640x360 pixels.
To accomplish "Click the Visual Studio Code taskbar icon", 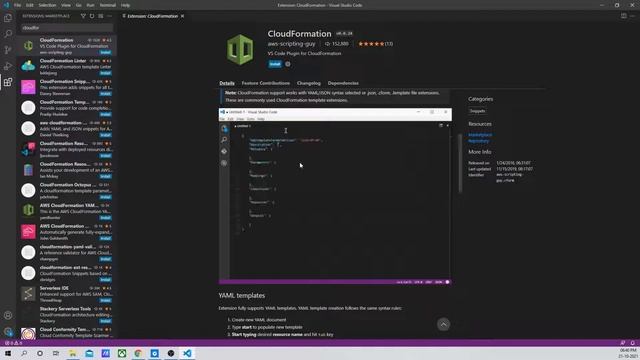I will pos(187,353).
